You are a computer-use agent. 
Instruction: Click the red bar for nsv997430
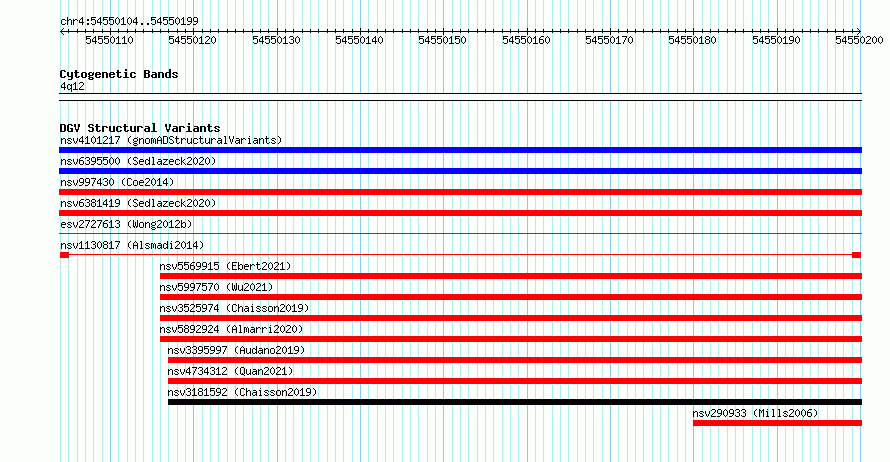(x=460, y=192)
